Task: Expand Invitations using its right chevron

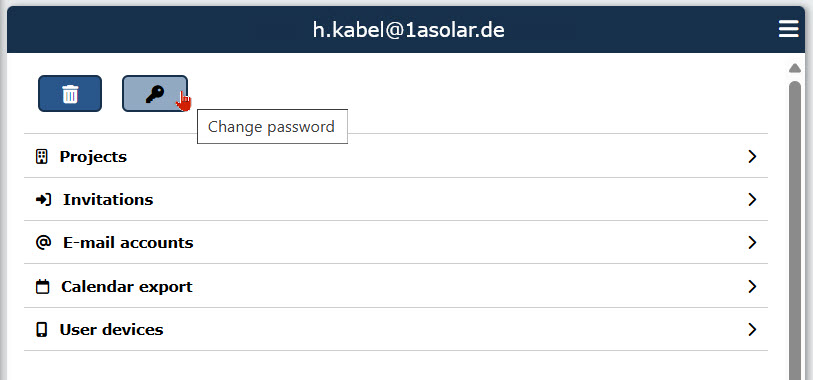Action: click(752, 200)
